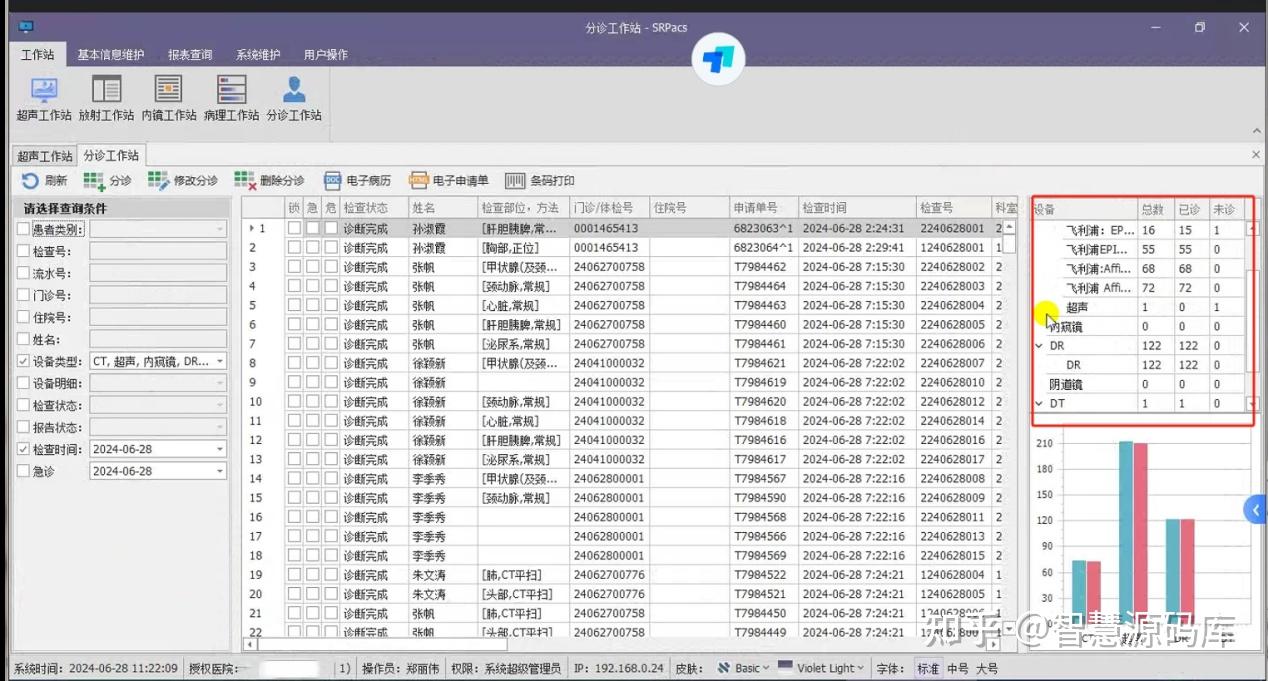Viewport: 1268px width, 681px height.
Task: Open the 超声工作站 ribbon icon
Action: pos(43,99)
